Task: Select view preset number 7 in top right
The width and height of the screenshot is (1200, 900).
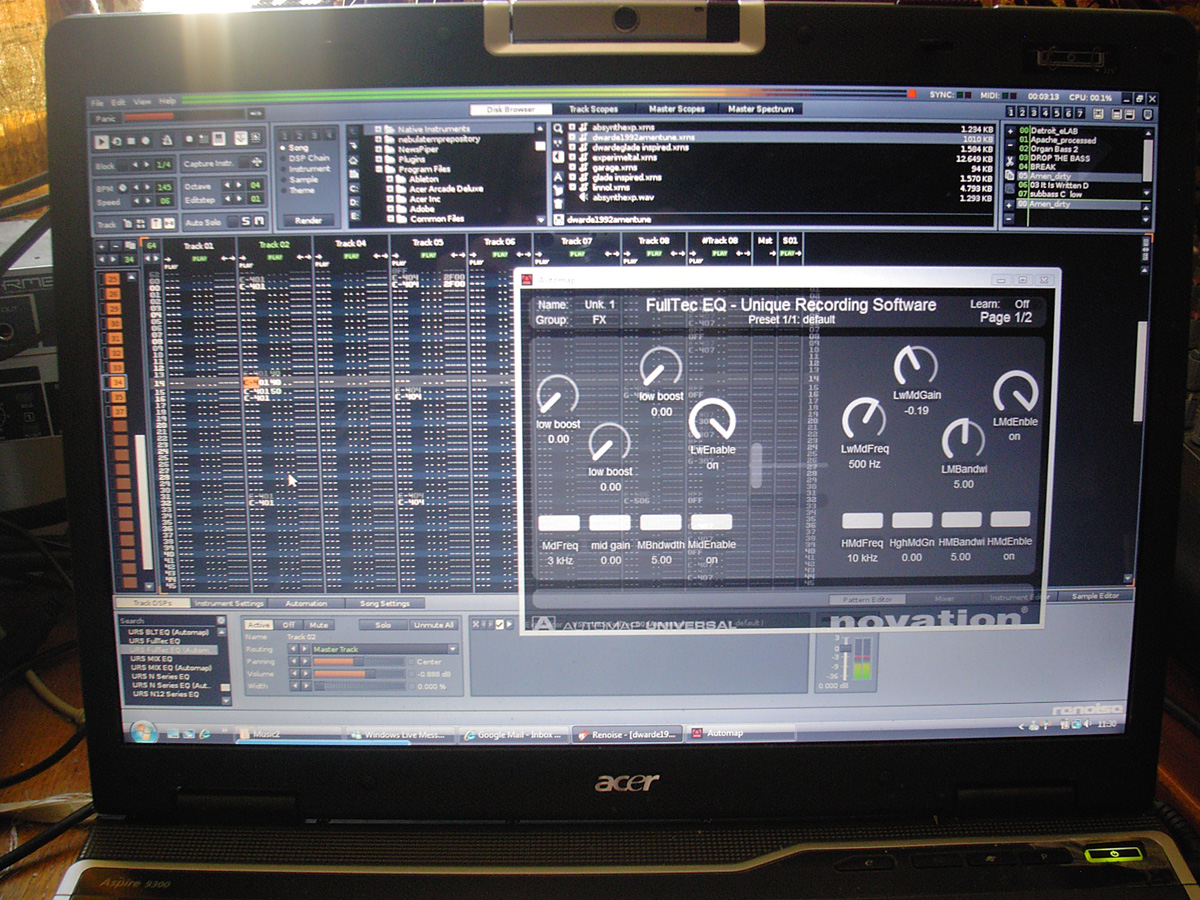Action: 1079,113
